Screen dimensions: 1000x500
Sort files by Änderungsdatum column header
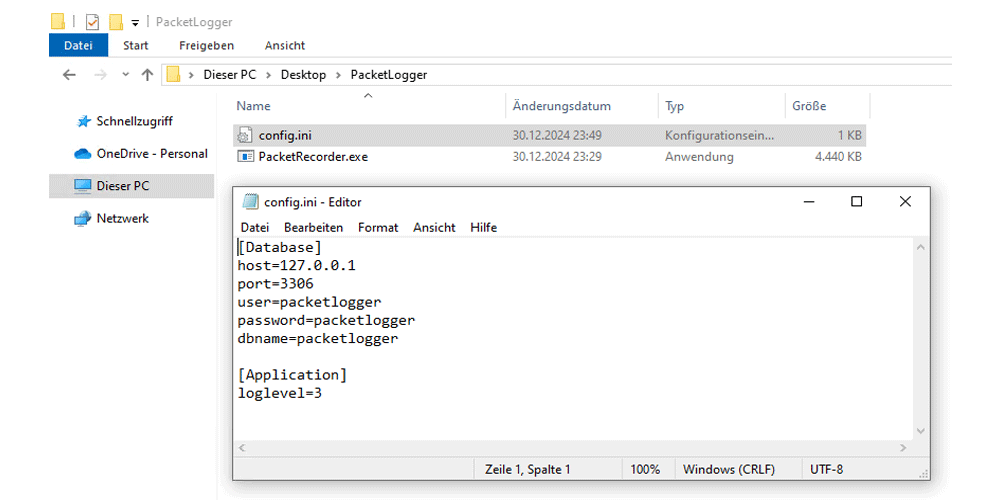coord(562,106)
